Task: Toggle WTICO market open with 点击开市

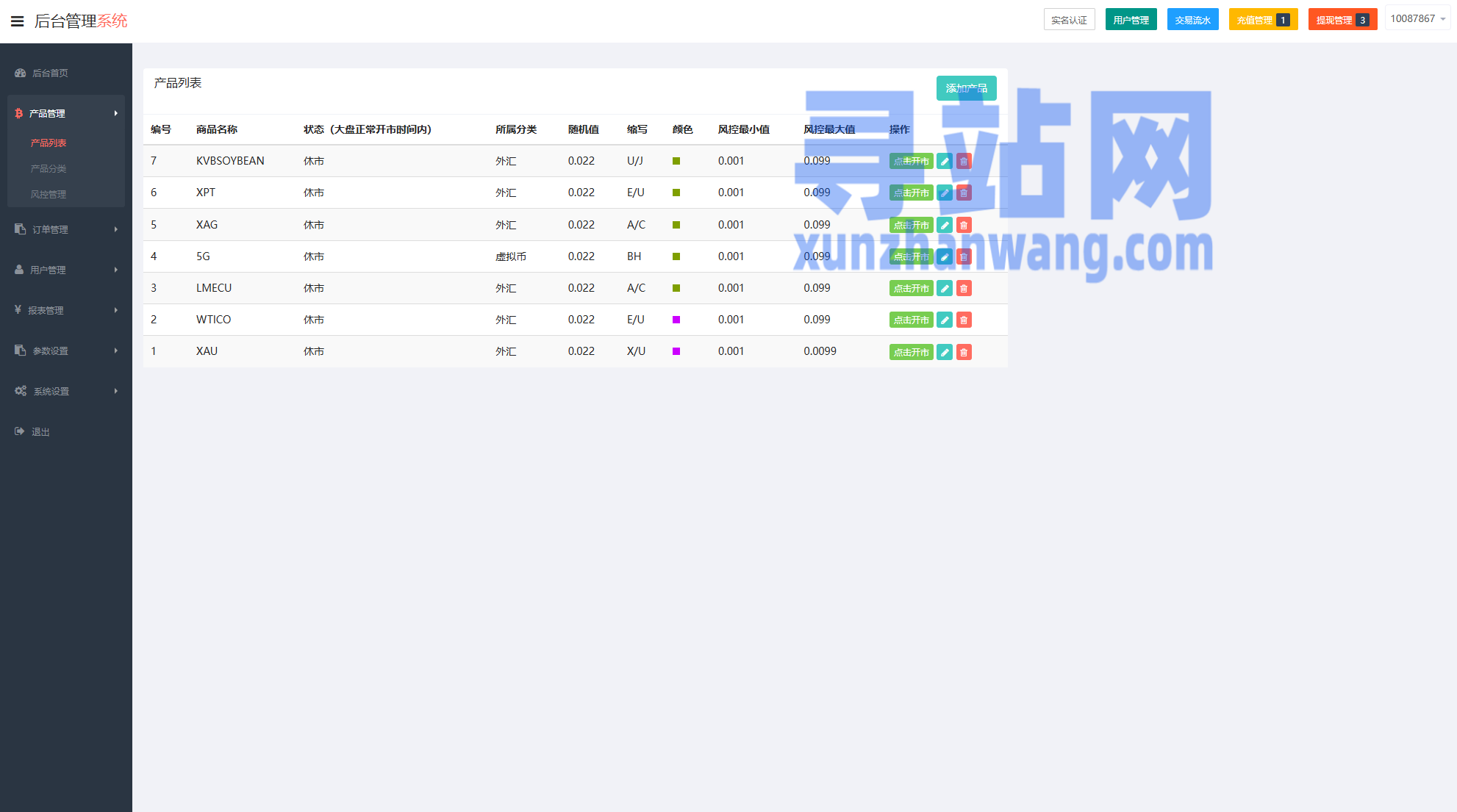Action: (x=911, y=320)
